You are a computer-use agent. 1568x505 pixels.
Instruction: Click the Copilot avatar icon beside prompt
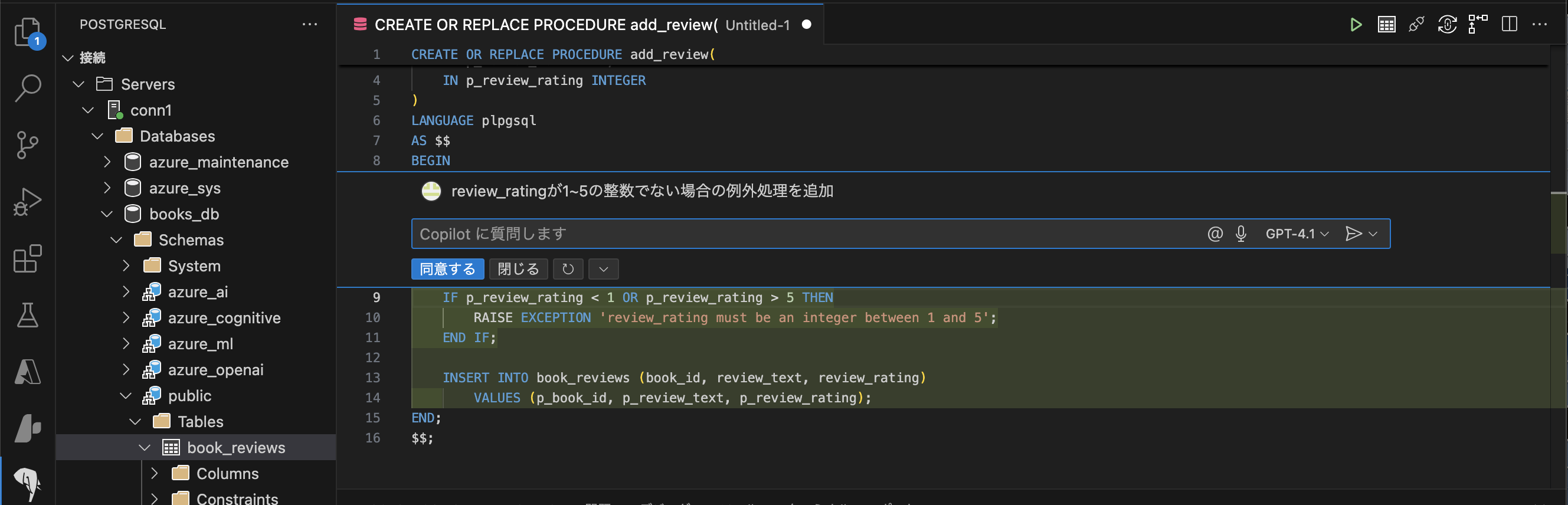click(x=431, y=191)
